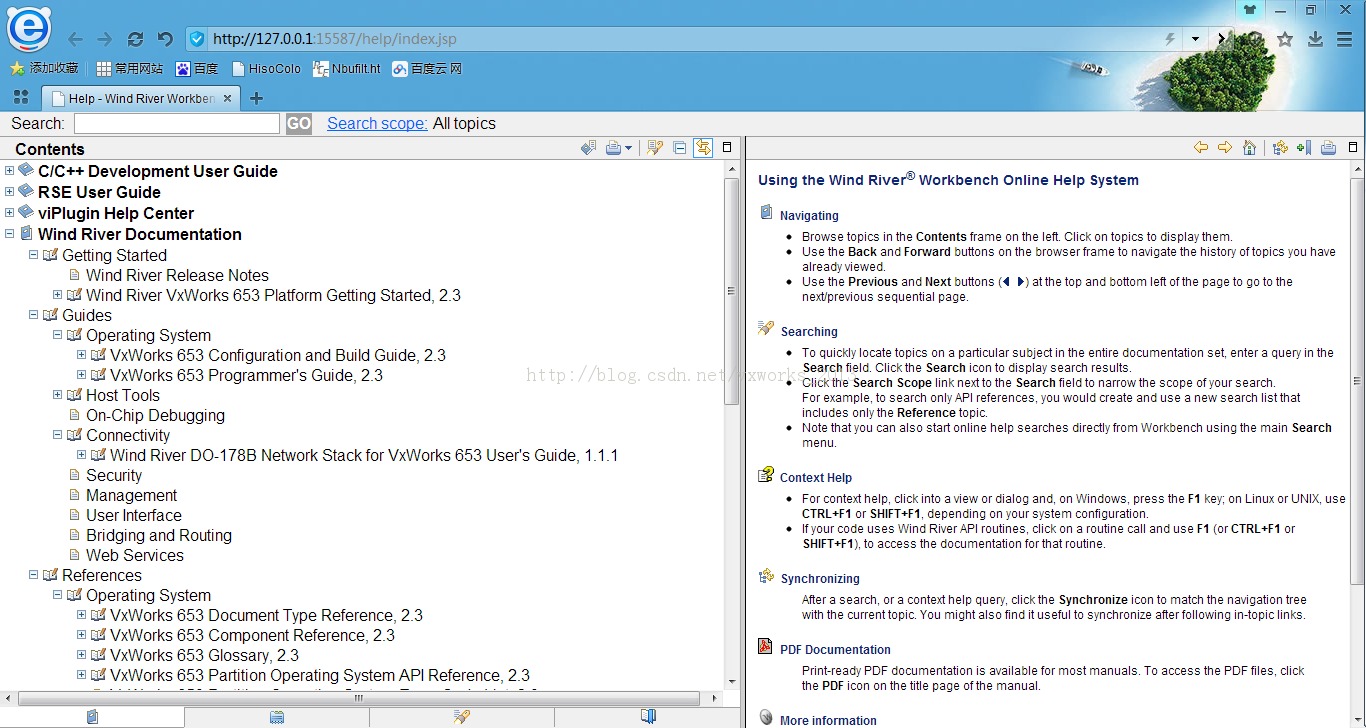Viewport: 1366px width, 728px height.
Task: Click browser Forward navigation arrow
Action: [104, 39]
